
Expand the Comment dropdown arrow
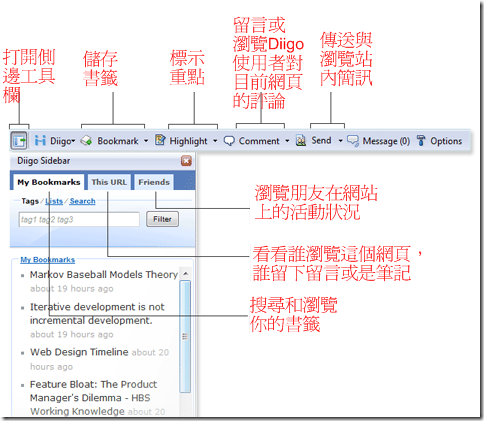[287, 141]
